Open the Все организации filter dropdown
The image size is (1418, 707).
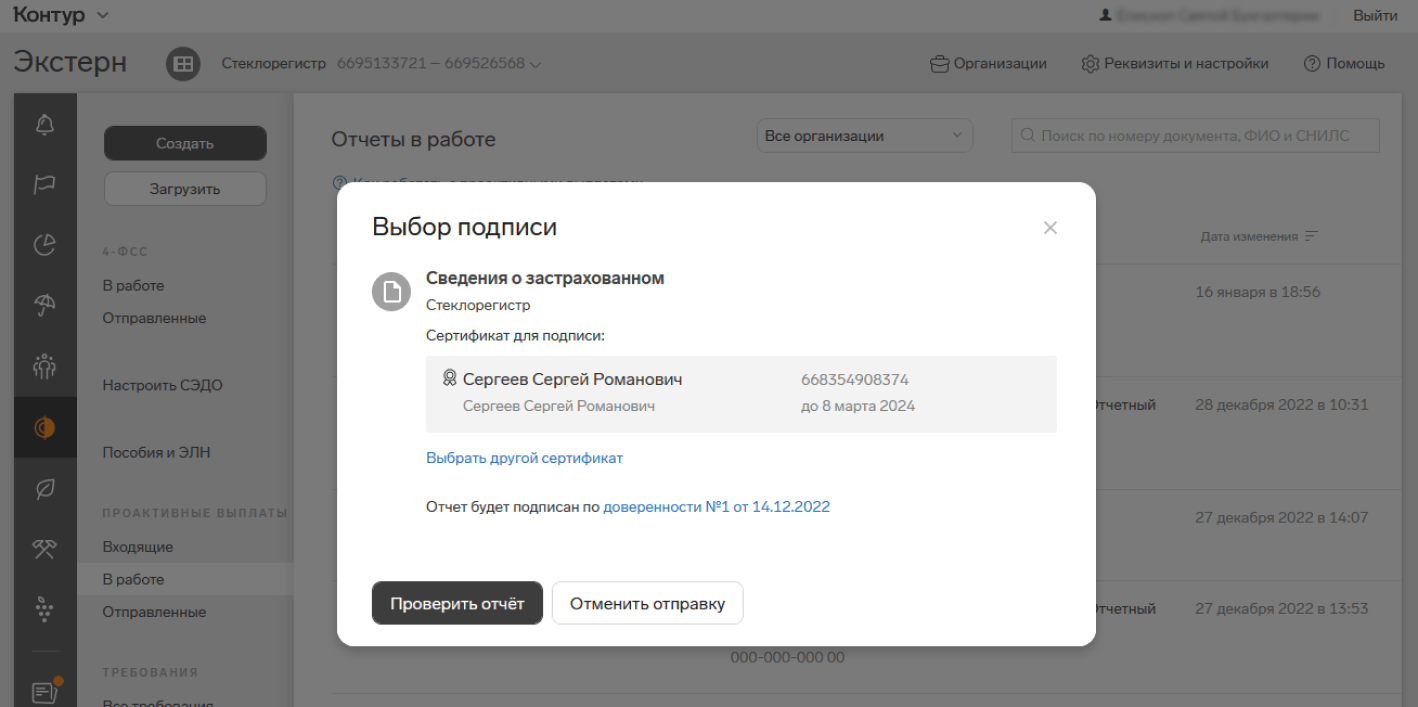[x=864, y=136]
